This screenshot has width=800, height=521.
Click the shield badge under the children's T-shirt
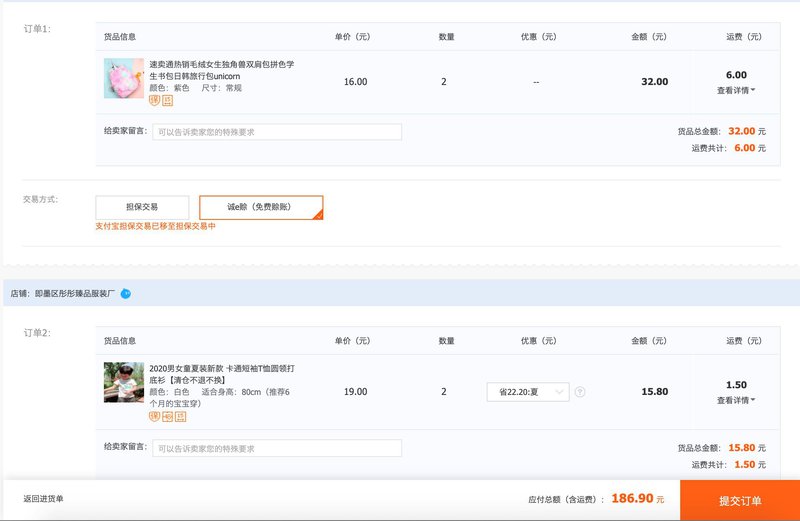tap(155, 416)
